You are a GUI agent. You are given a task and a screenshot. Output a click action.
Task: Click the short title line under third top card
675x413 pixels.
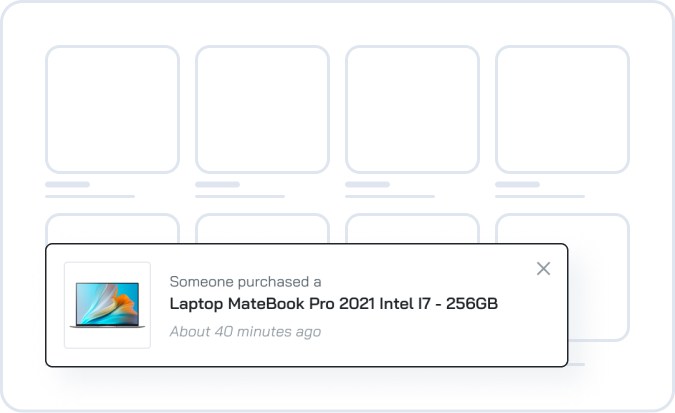[x=368, y=185]
